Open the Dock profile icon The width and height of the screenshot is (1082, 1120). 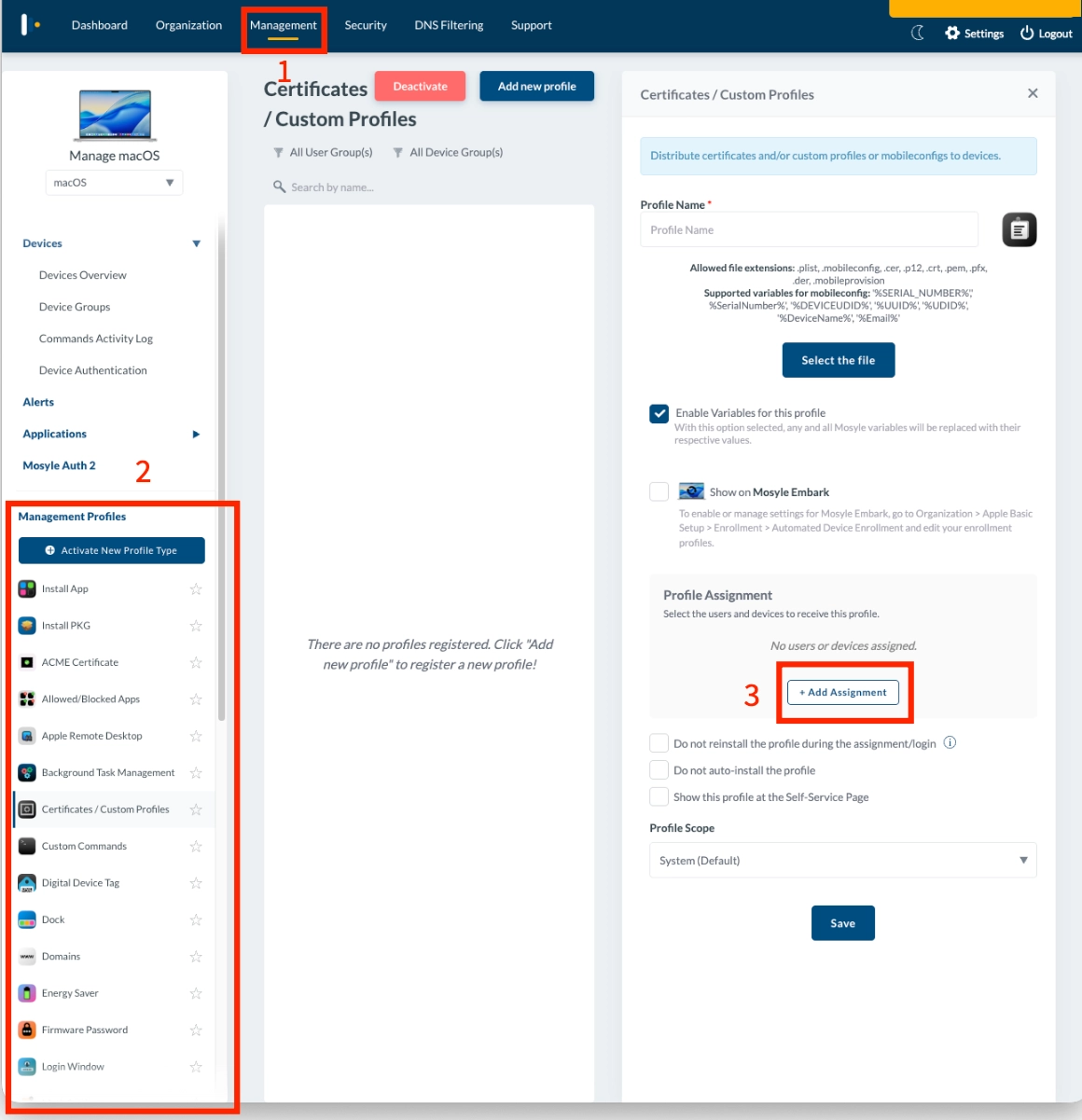27,920
